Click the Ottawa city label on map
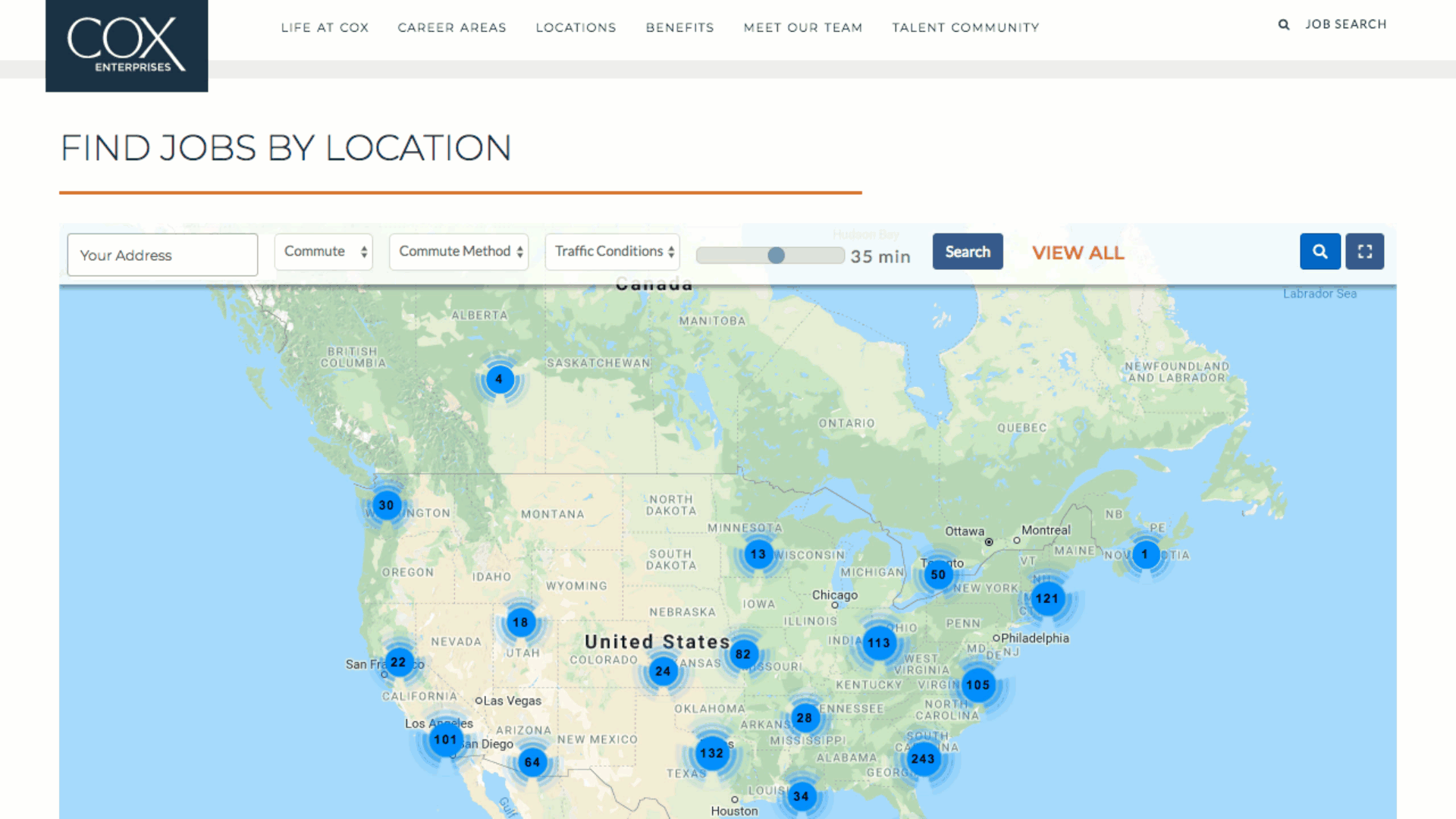The image size is (1456, 819). 965,532
